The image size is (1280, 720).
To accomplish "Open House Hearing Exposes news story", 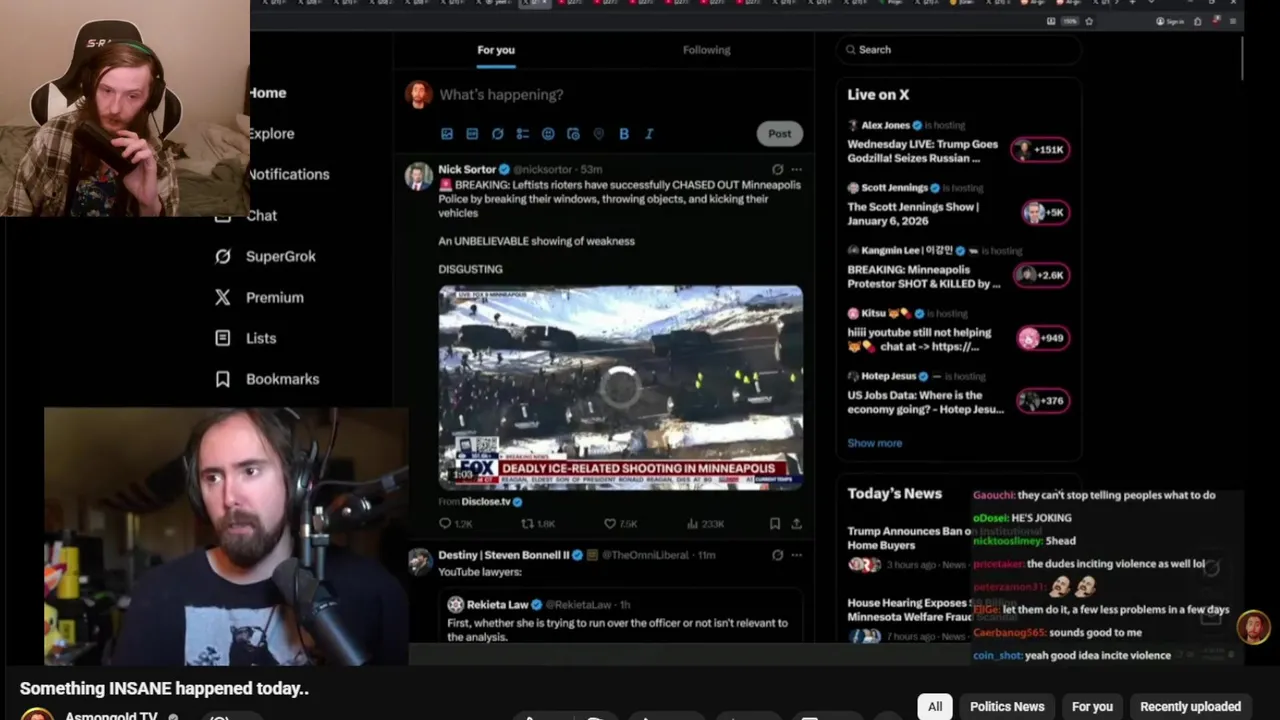I will [909, 610].
